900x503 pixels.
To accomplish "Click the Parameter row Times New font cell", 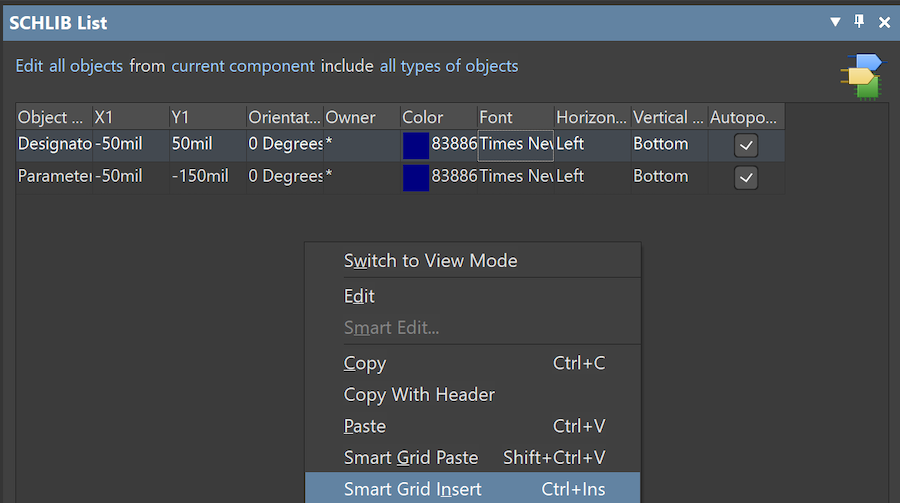I will [x=515, y=176].
